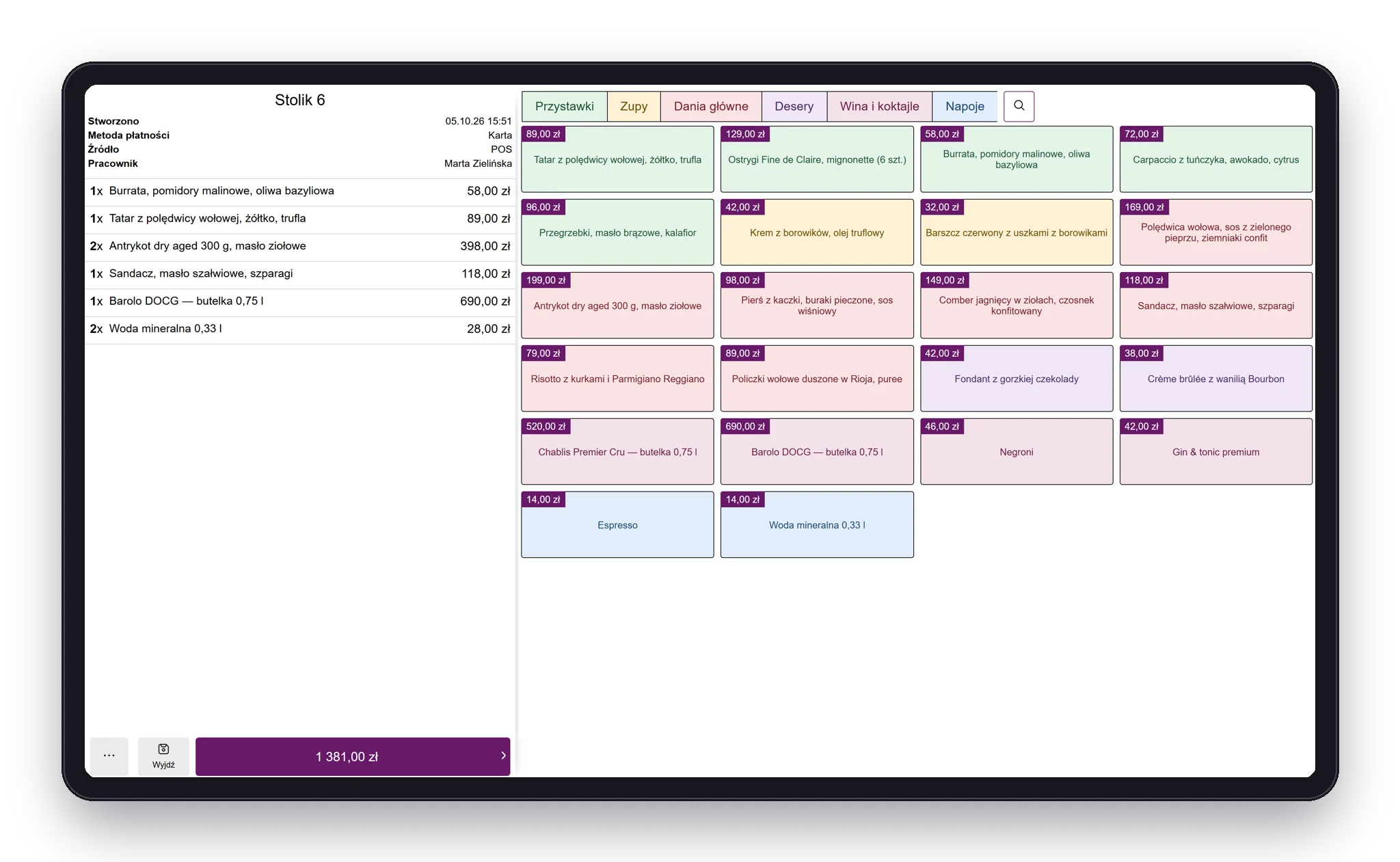The image size is (1400, 862).
Task: Add Krem z borowików soup tile
Action: [x=817, y=232]
